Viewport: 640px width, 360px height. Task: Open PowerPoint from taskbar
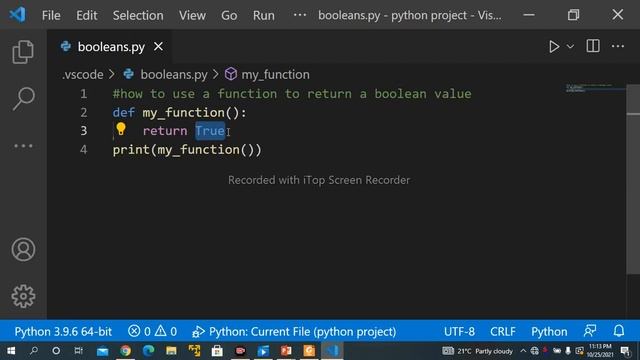tap(286, 351)
